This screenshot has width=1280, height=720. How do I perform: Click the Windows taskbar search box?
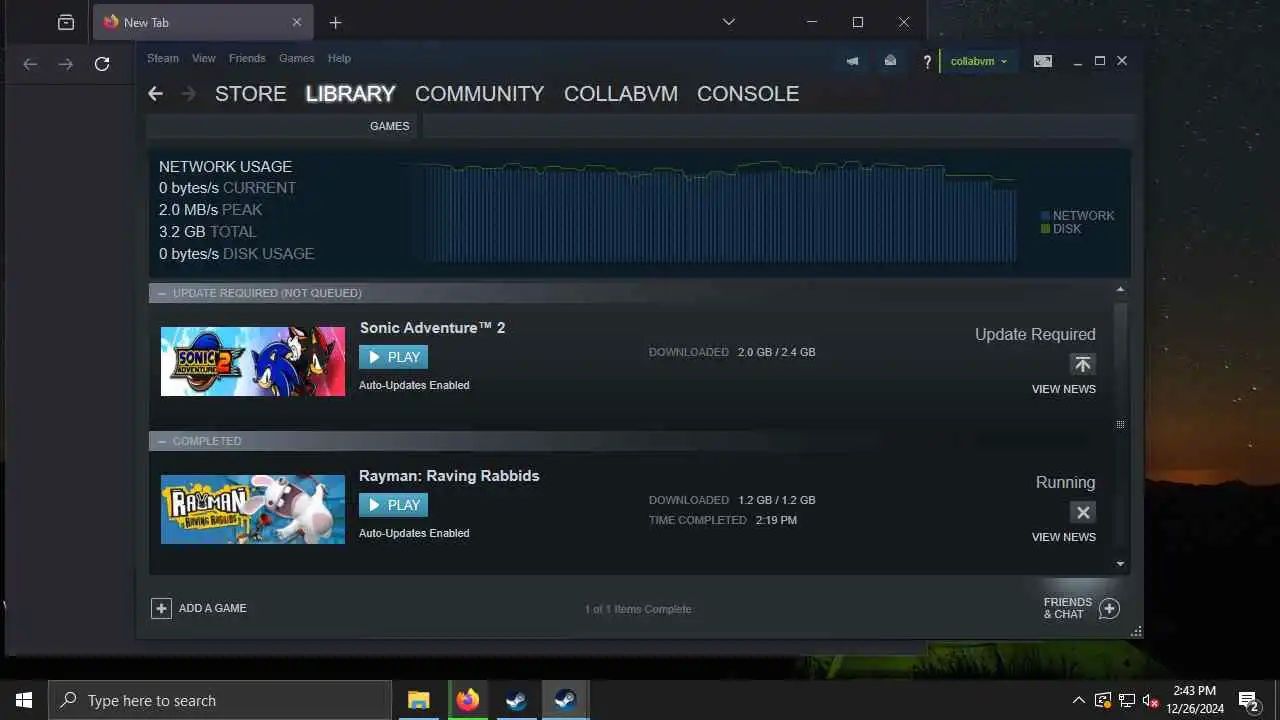[x=220, y=700]
